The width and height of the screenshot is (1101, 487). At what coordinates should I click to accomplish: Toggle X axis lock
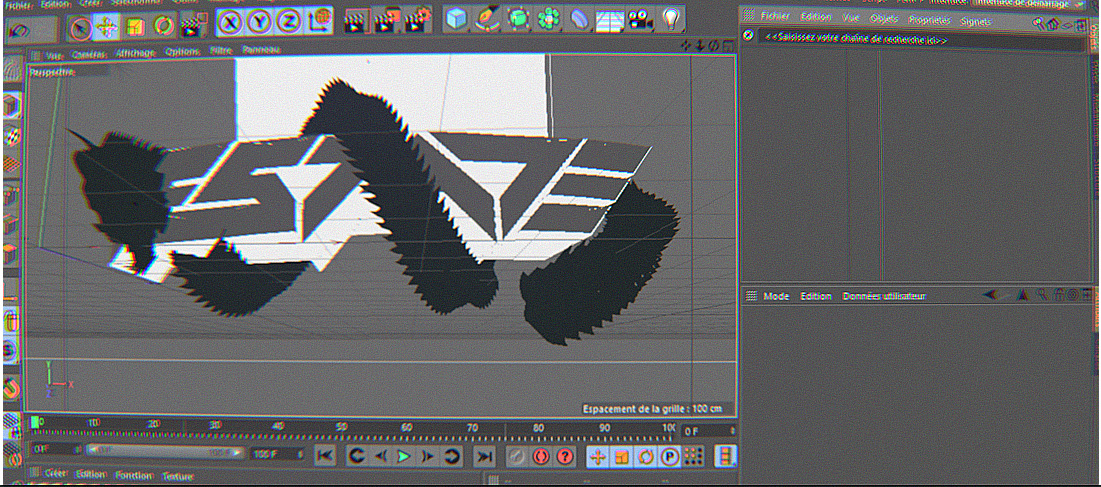point(232,22)
